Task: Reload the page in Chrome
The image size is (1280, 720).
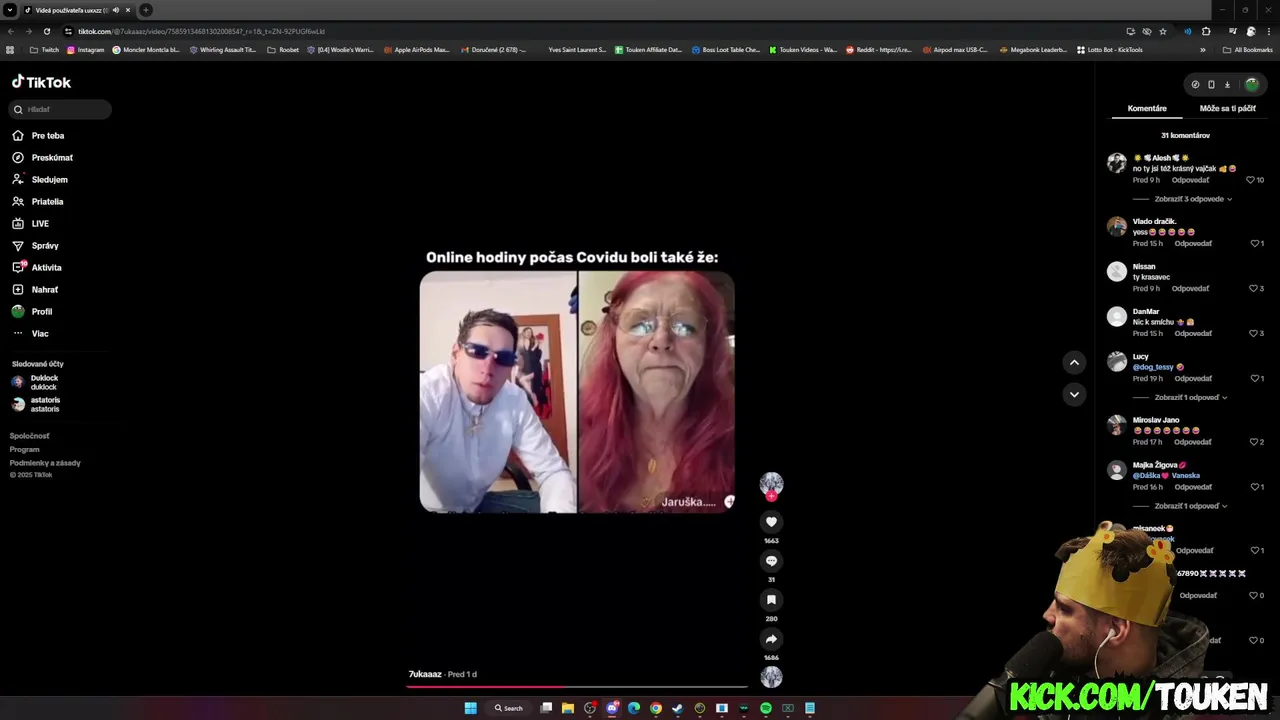Action: pos(46,31)
